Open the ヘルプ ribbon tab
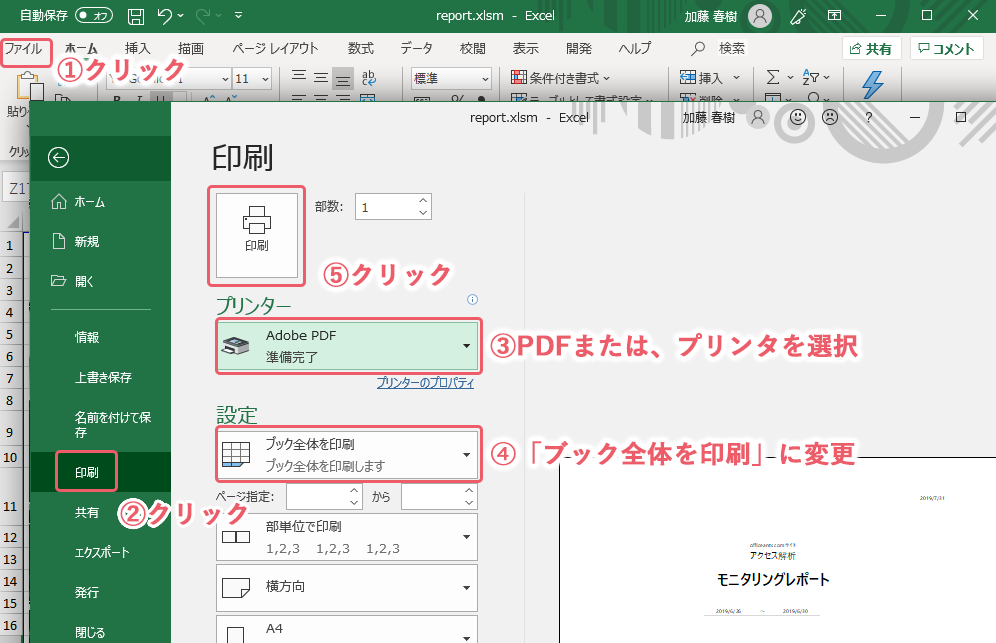996x643 pixels. [635, 48]
